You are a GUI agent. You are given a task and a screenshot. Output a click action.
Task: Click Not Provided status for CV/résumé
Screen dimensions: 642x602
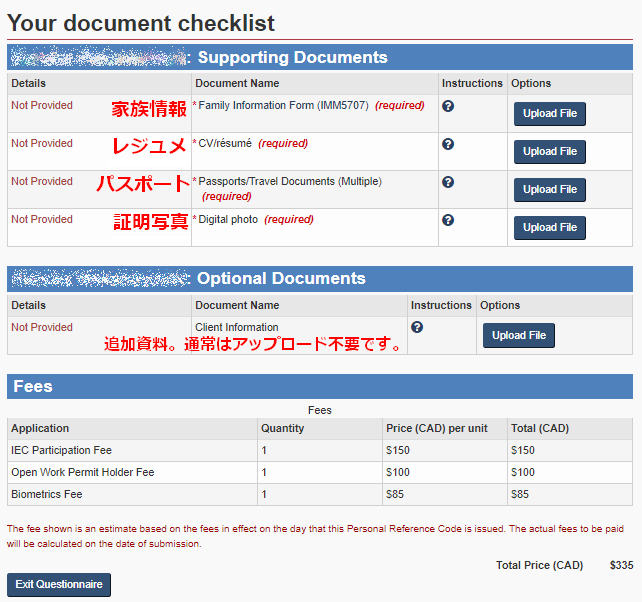(x=42, y=143)
